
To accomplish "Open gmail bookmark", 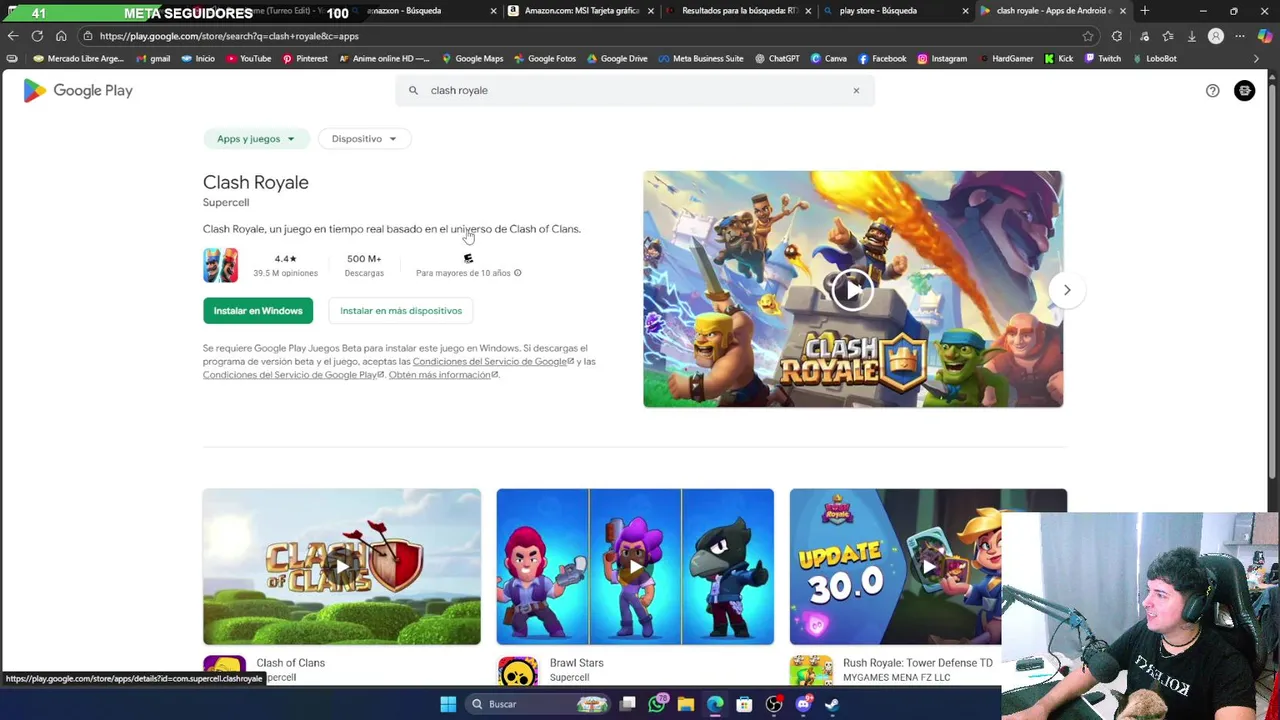I will pyautogui.click(x=153, y=59).
